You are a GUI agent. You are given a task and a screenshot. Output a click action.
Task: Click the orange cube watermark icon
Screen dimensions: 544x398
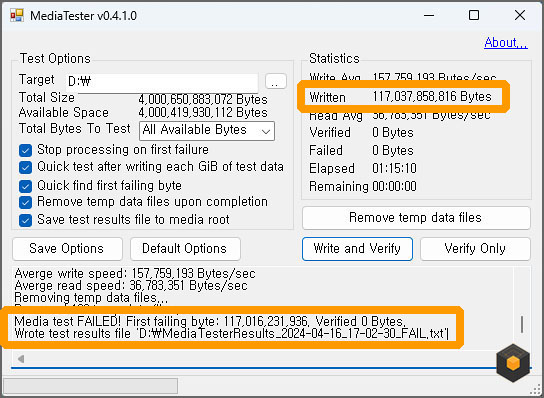513,363
